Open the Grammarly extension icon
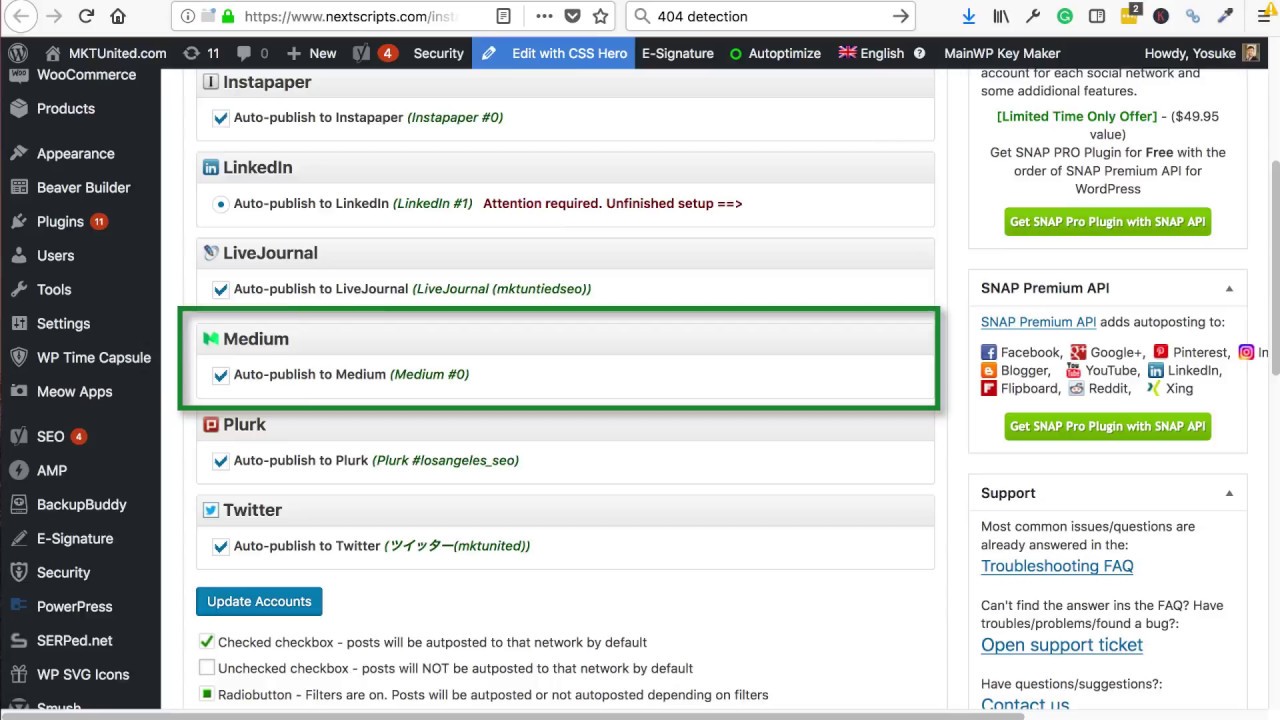This screenshot has height=720, width=1280. point(1065,16)
